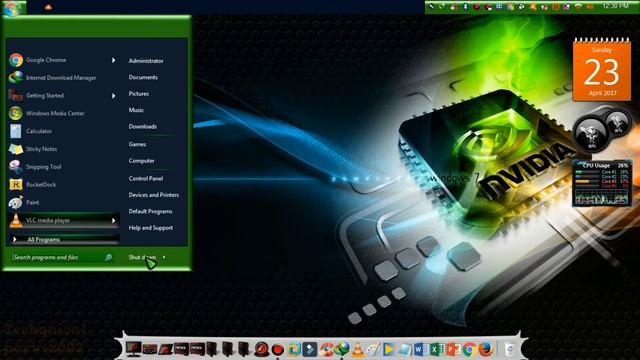Screen dimensions: 640x360
Task: Click the large CPU meter gauge gadget
Action: click(x=591, y=133)
